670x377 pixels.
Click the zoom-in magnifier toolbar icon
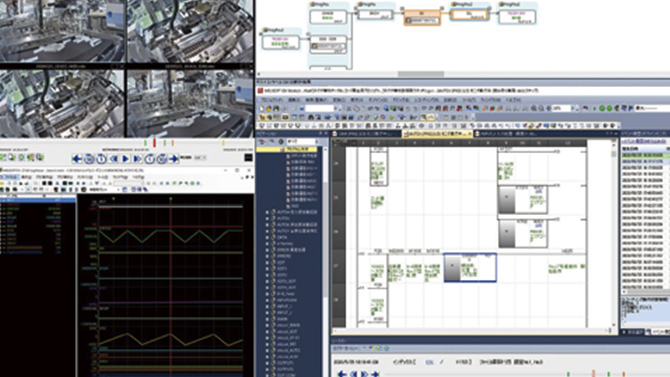pos(534,109)
